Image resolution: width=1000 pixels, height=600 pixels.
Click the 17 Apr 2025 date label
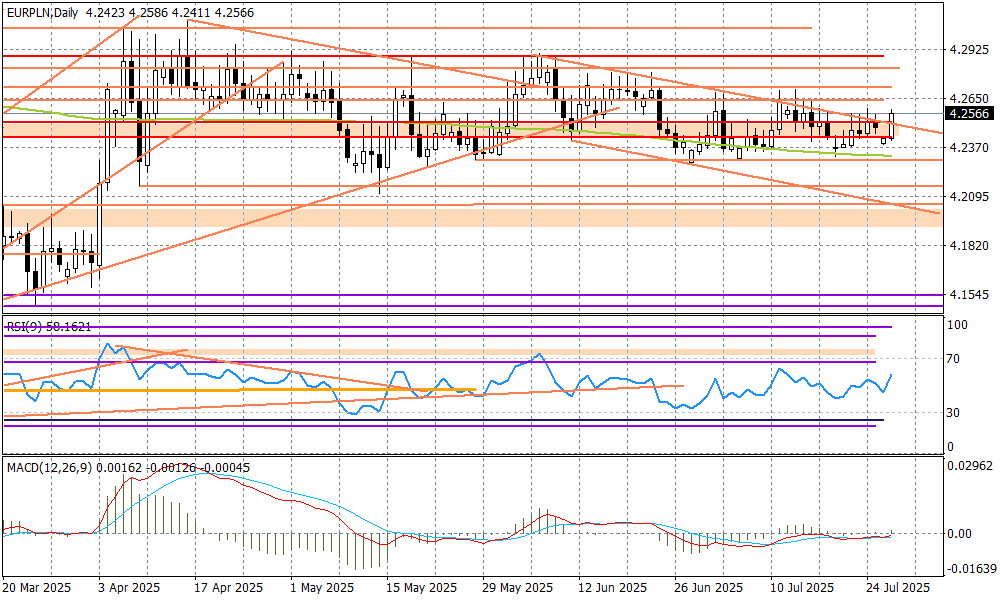pyautogui.click(x=228, y=587)
